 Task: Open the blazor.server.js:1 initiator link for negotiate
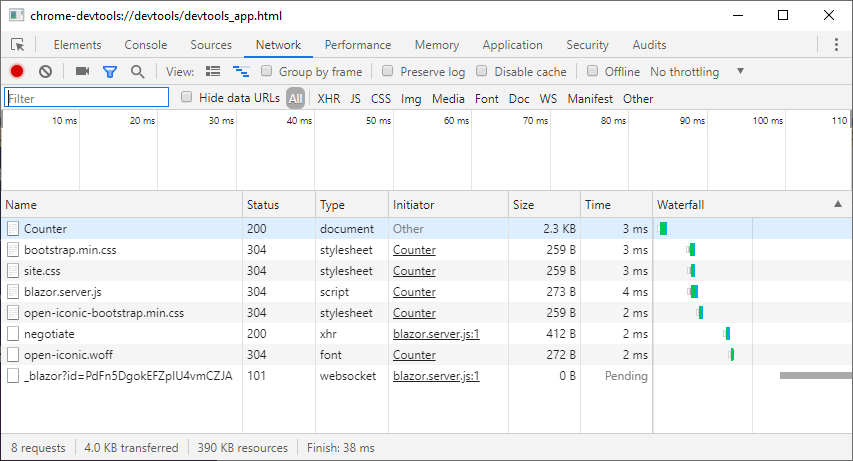[436, 334]
